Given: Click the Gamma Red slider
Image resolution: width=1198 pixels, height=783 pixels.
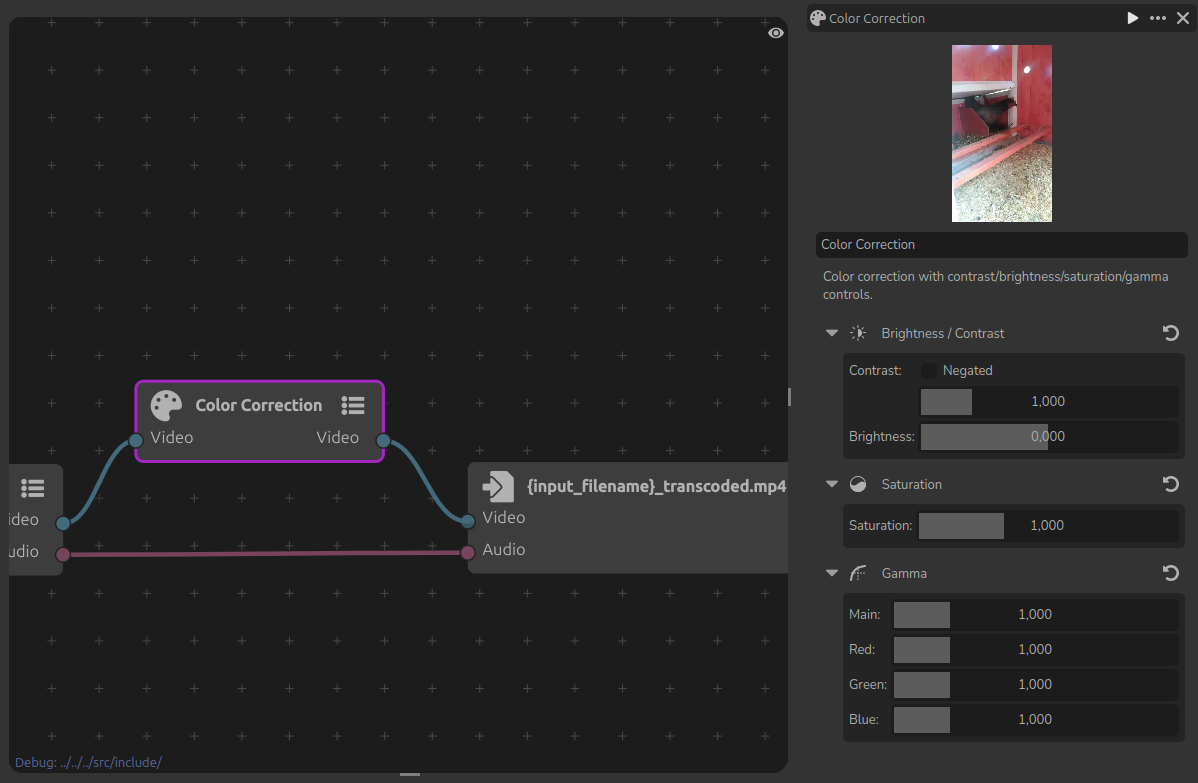Looking at the screenshot, I should pos(1034,649).
